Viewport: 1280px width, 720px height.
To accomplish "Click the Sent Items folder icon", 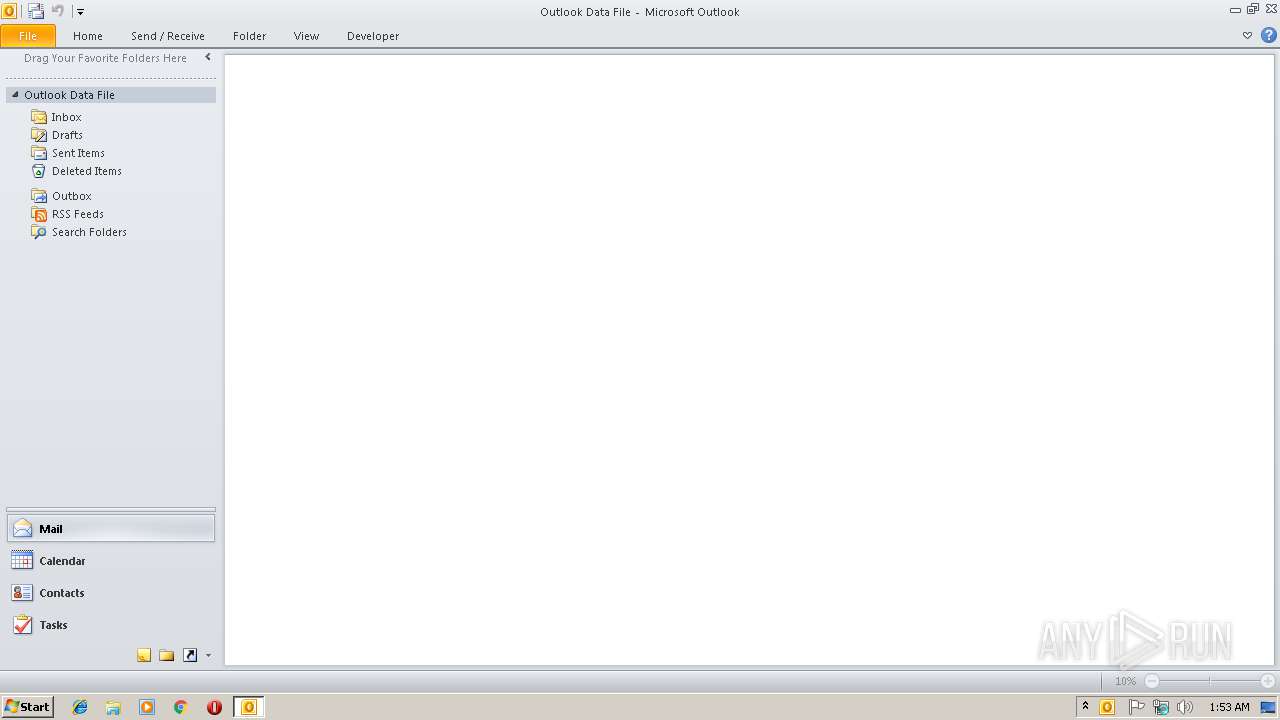I will (39, 153).
